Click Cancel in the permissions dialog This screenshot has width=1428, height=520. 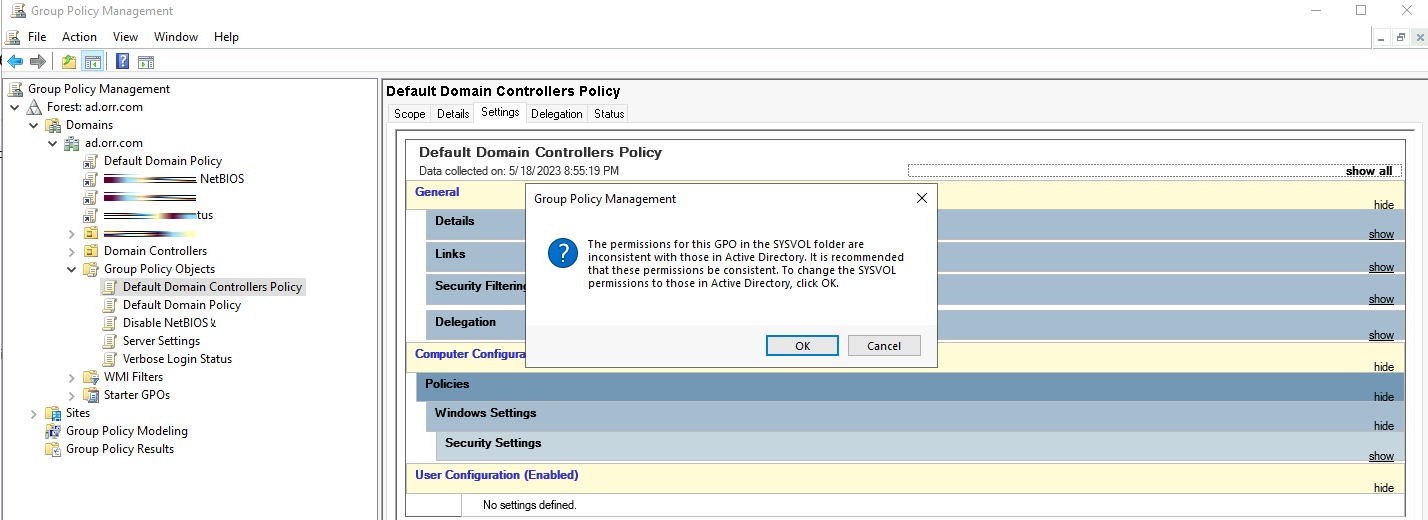click(883, 346)
